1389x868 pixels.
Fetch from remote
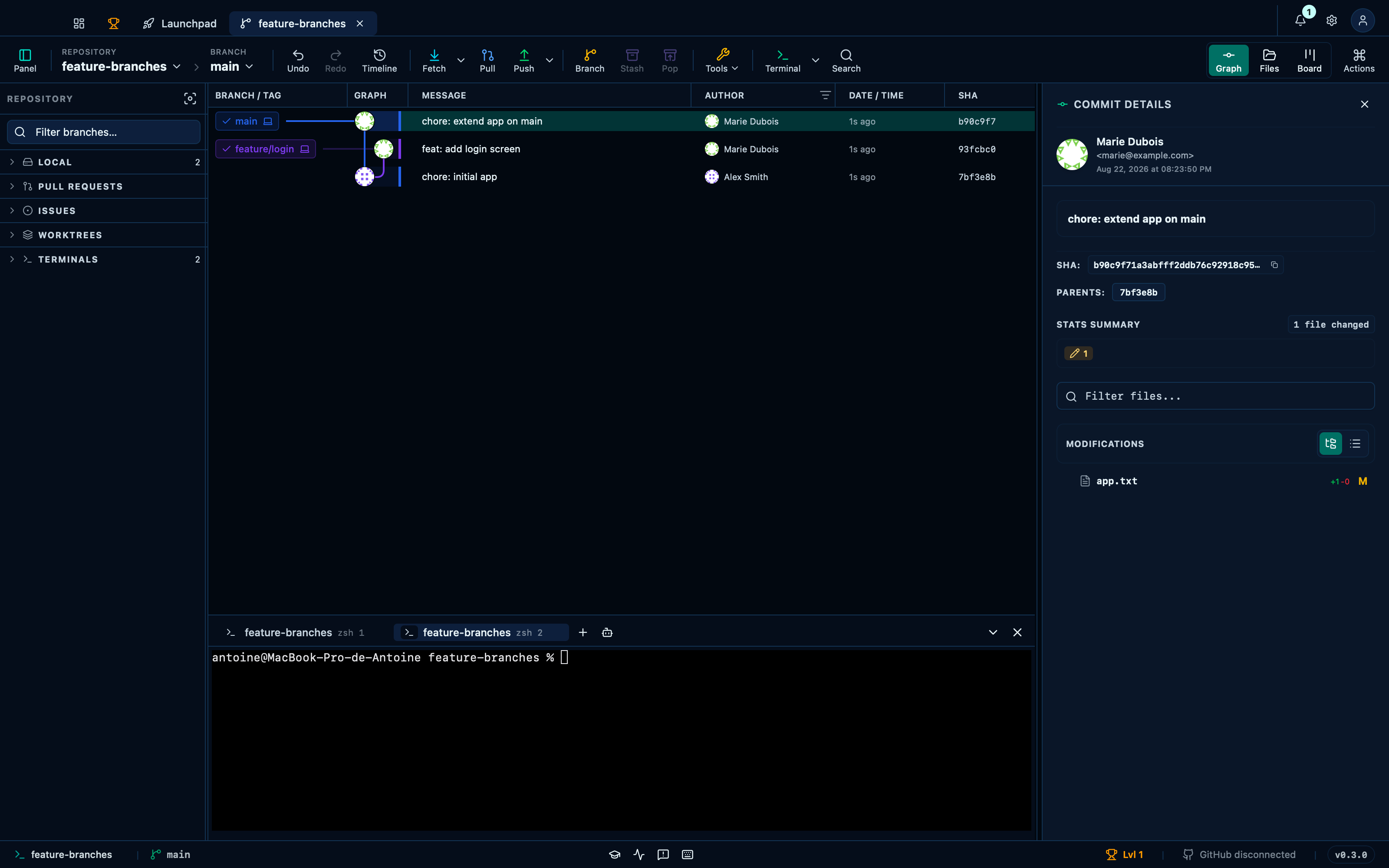tap(434, 60)
